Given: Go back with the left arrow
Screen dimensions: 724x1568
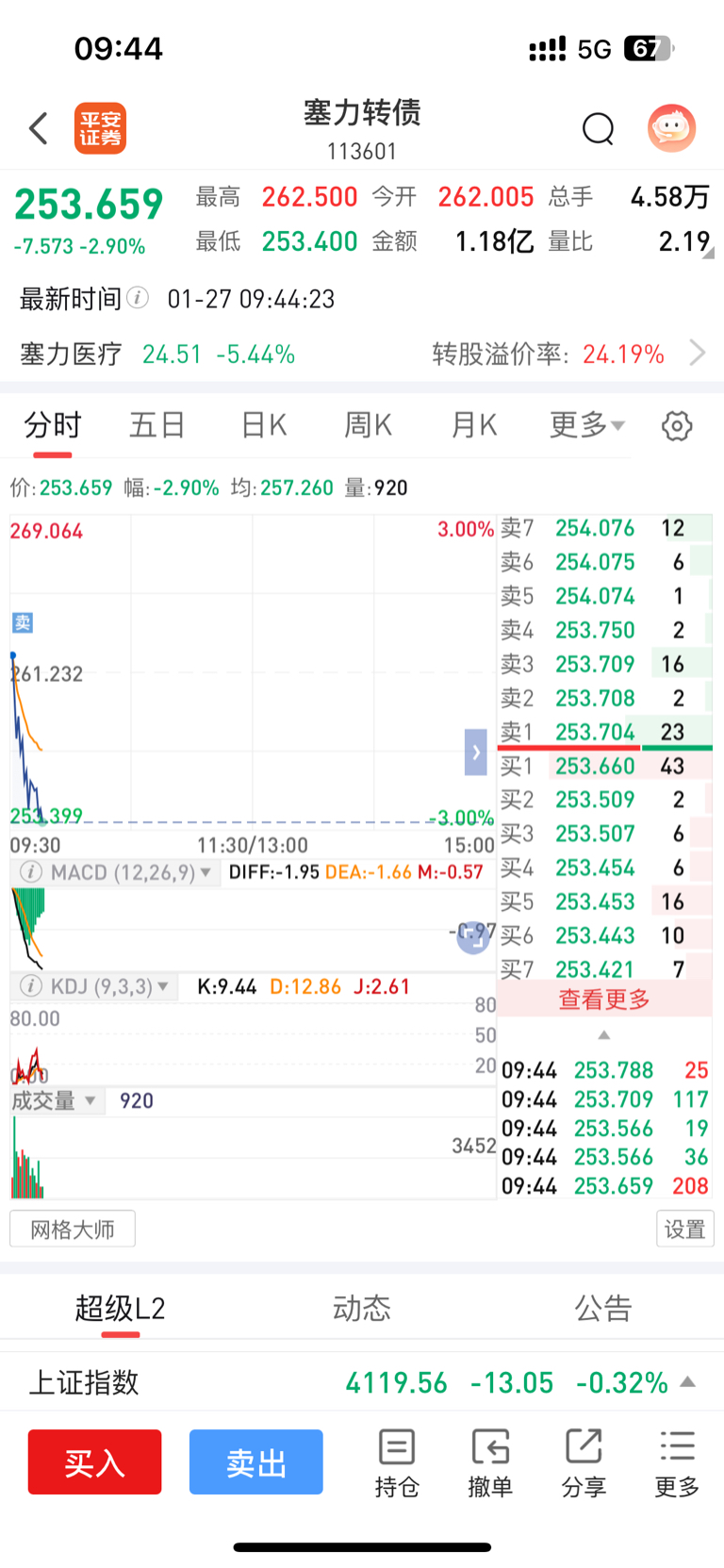Looking at the screenshot, I should coord(39,128).
